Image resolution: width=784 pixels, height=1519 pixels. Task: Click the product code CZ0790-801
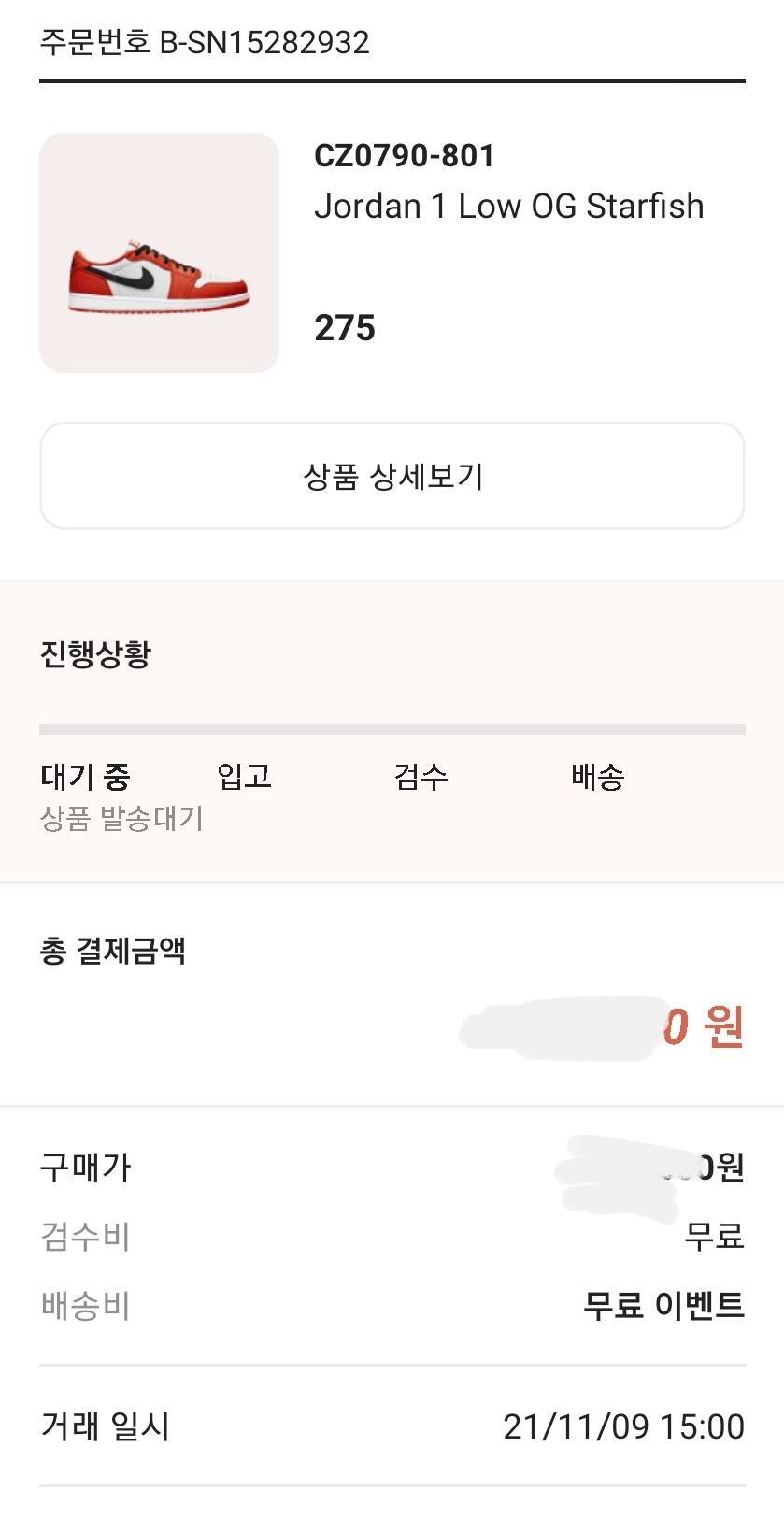point(404,155)
